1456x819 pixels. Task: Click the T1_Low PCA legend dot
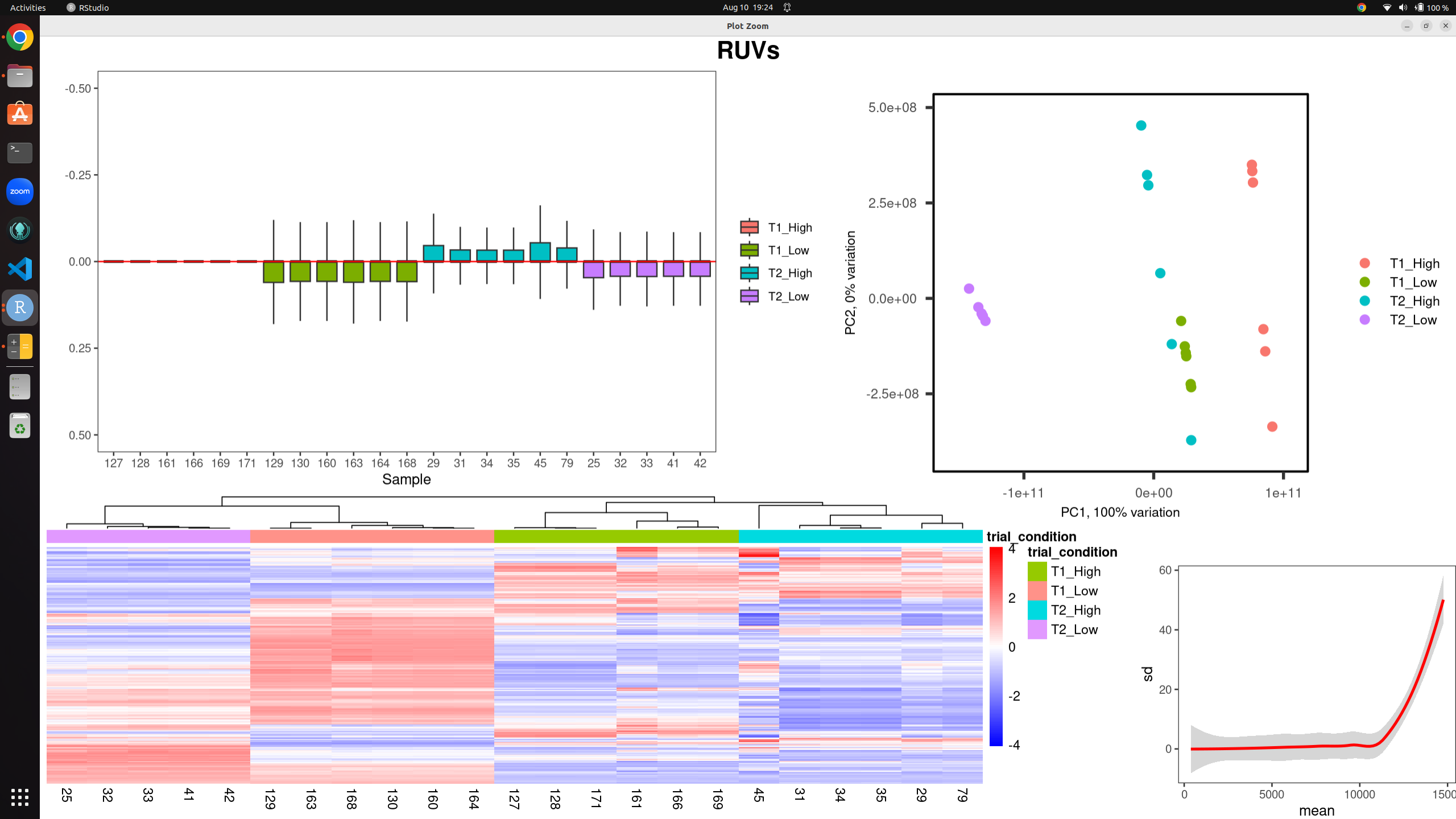pyautogui.click(x=1364, y=282)
